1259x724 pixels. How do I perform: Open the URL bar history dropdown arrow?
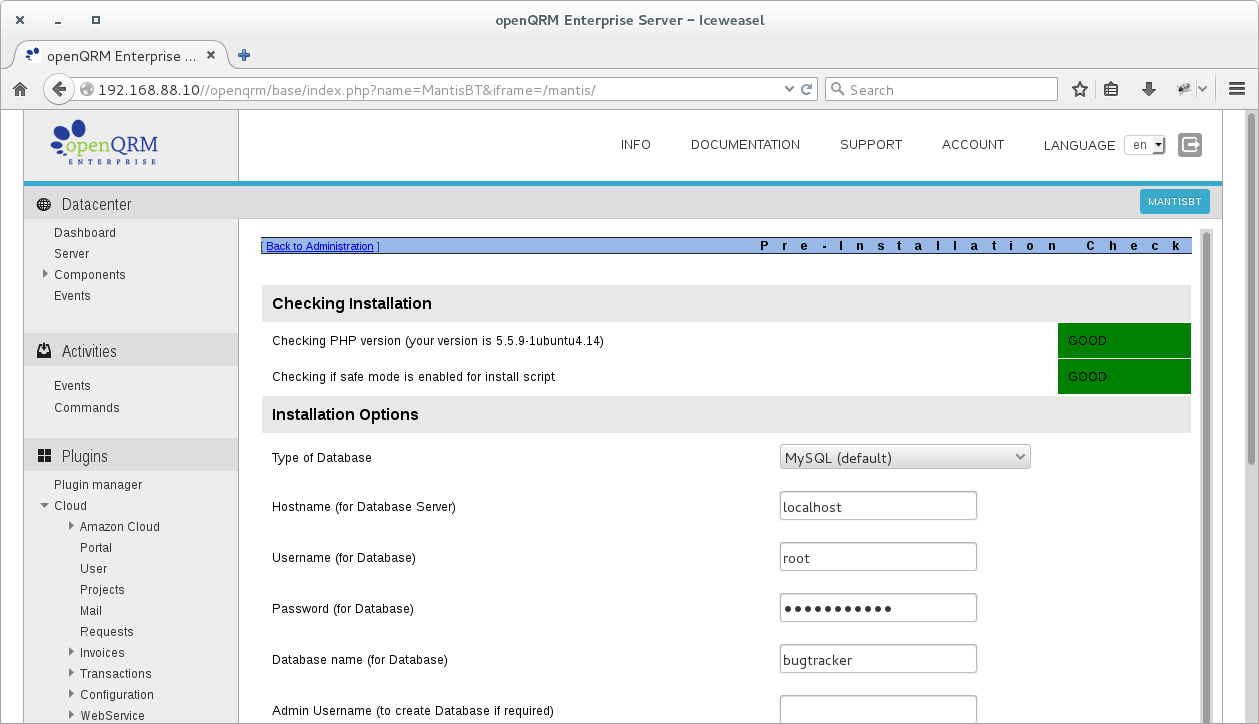click(790, 89)
